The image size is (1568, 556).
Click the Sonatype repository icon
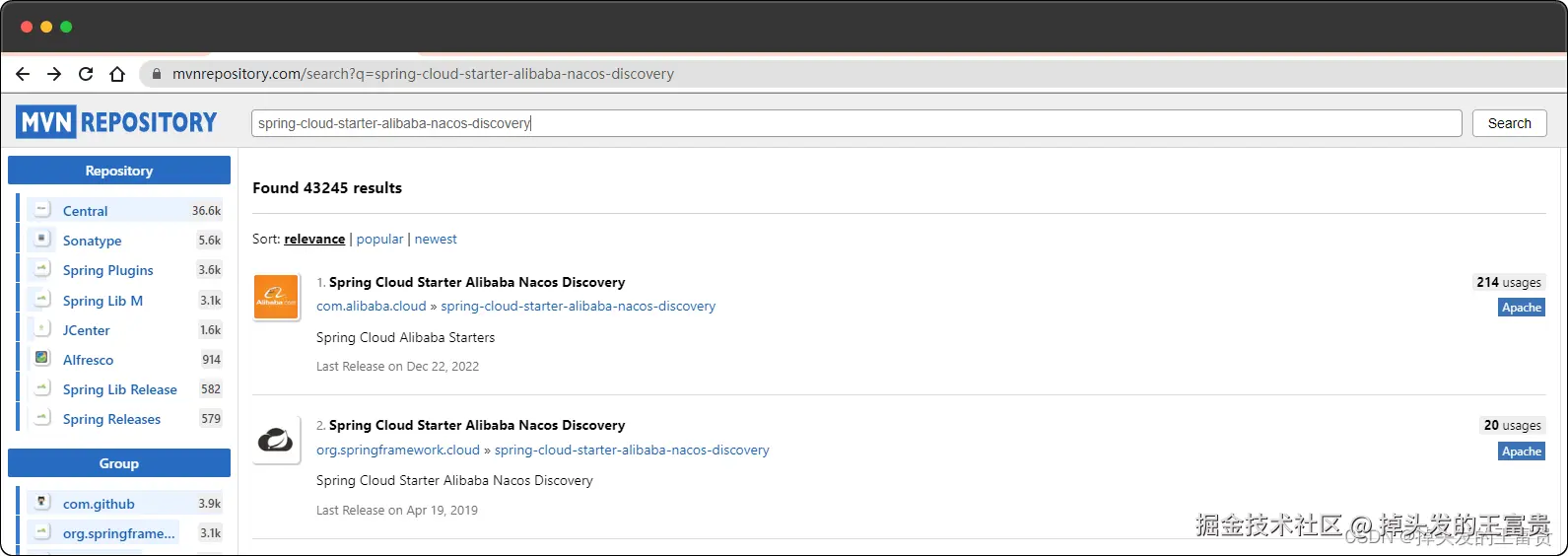[x=41, y=240]
